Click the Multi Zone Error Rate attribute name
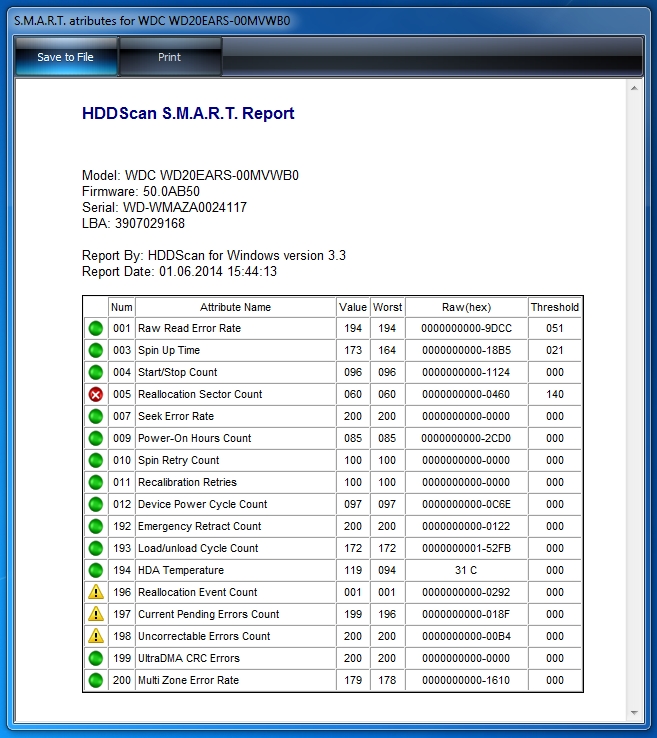 point(188,681)
